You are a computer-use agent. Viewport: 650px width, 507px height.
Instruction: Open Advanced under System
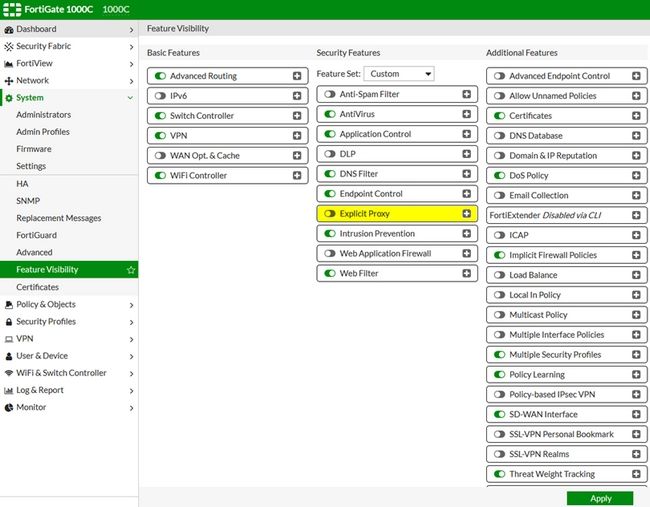(34, 252)
